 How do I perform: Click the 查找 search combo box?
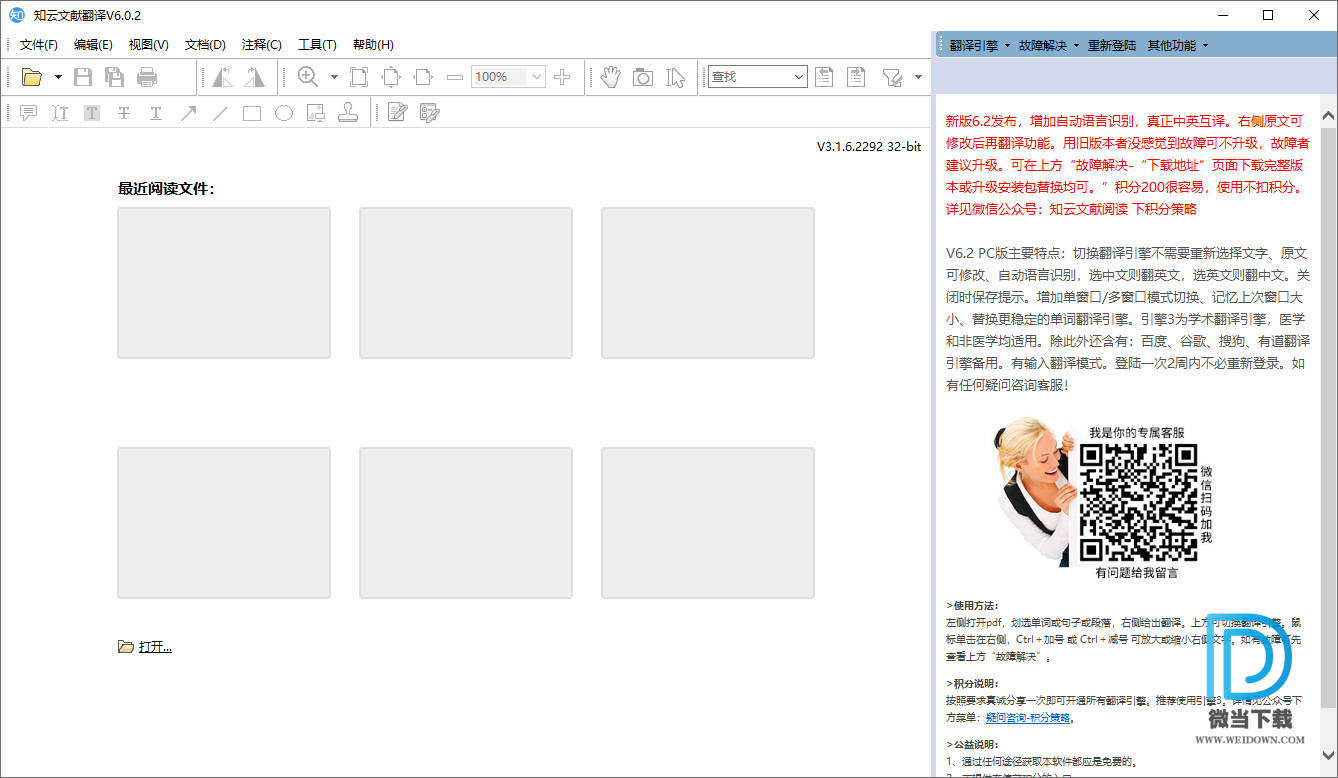point(757,77)
